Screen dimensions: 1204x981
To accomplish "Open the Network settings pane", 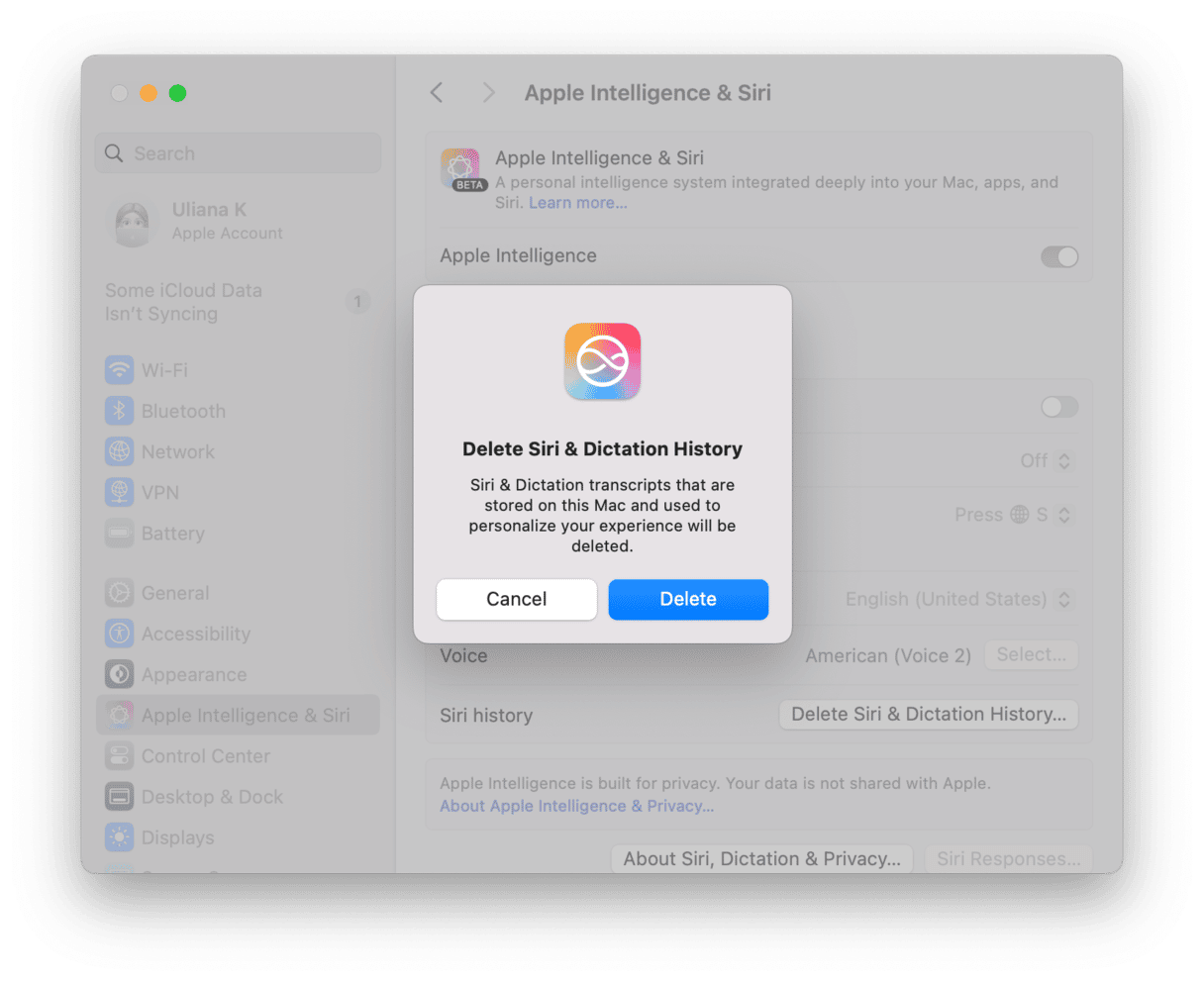I will pyautogui.click(x=238, y=451).
